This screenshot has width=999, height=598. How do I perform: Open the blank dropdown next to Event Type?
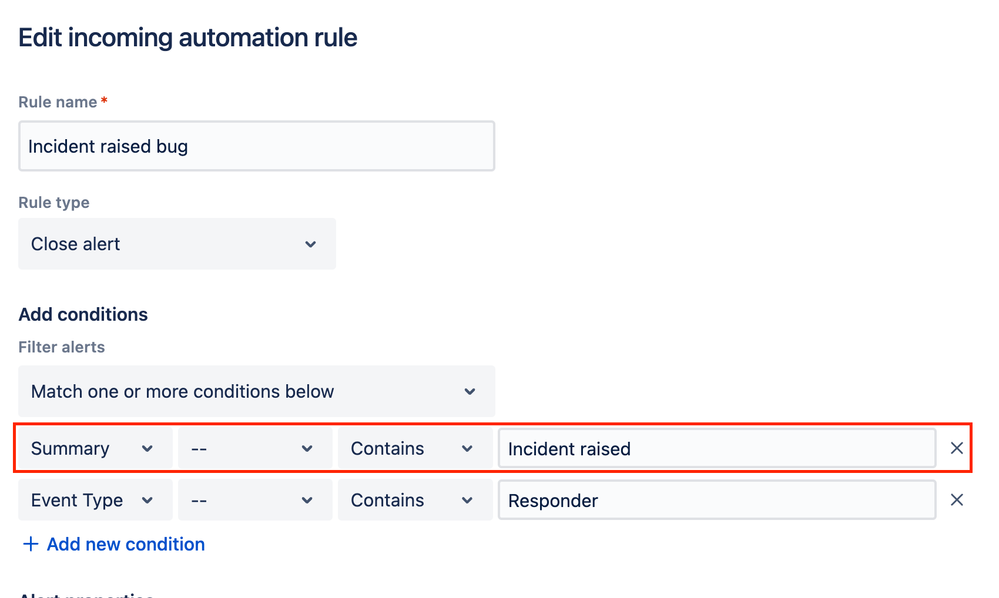click(x=255, y=500)
